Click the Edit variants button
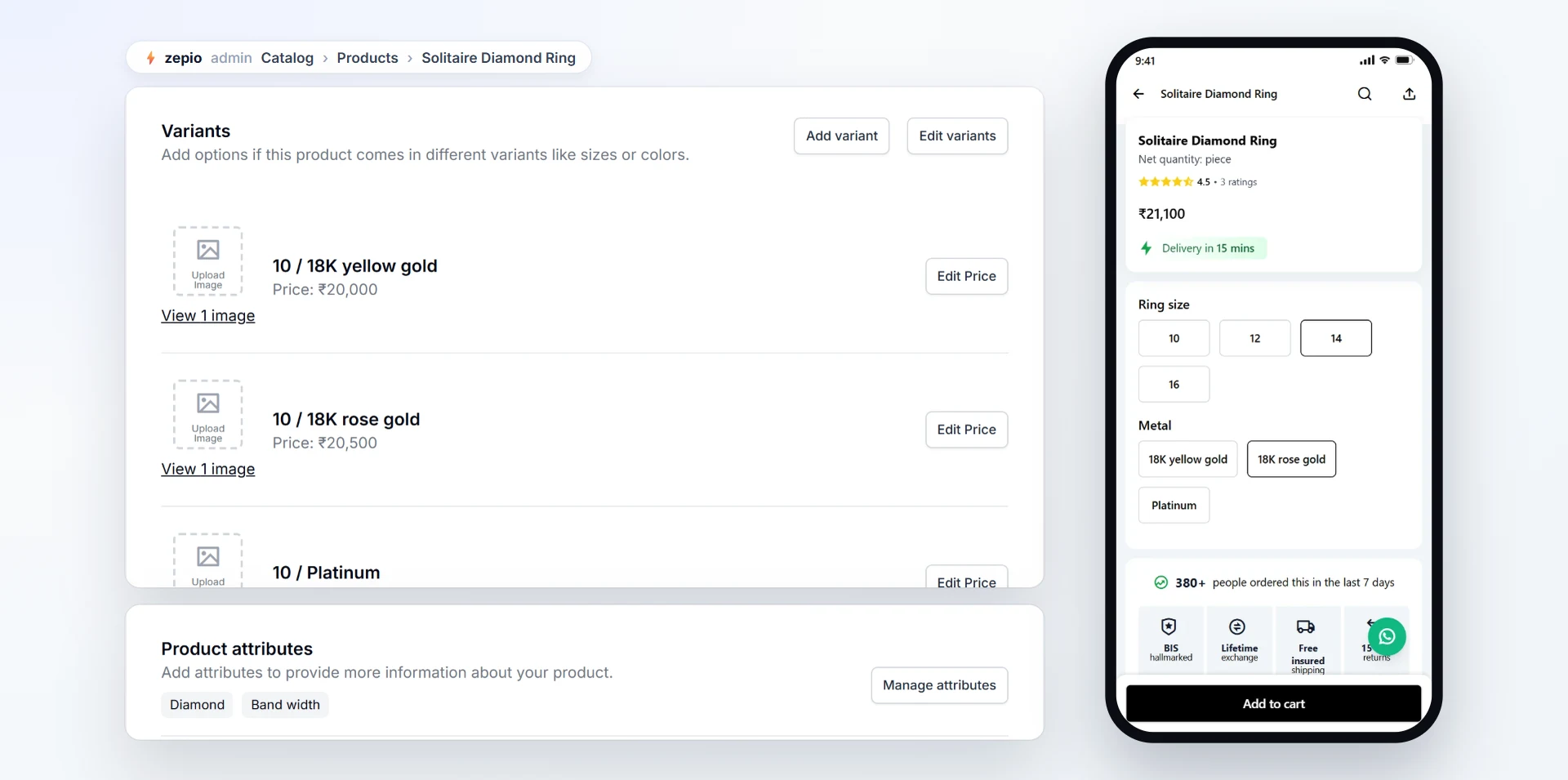 [x=957, y=136]
